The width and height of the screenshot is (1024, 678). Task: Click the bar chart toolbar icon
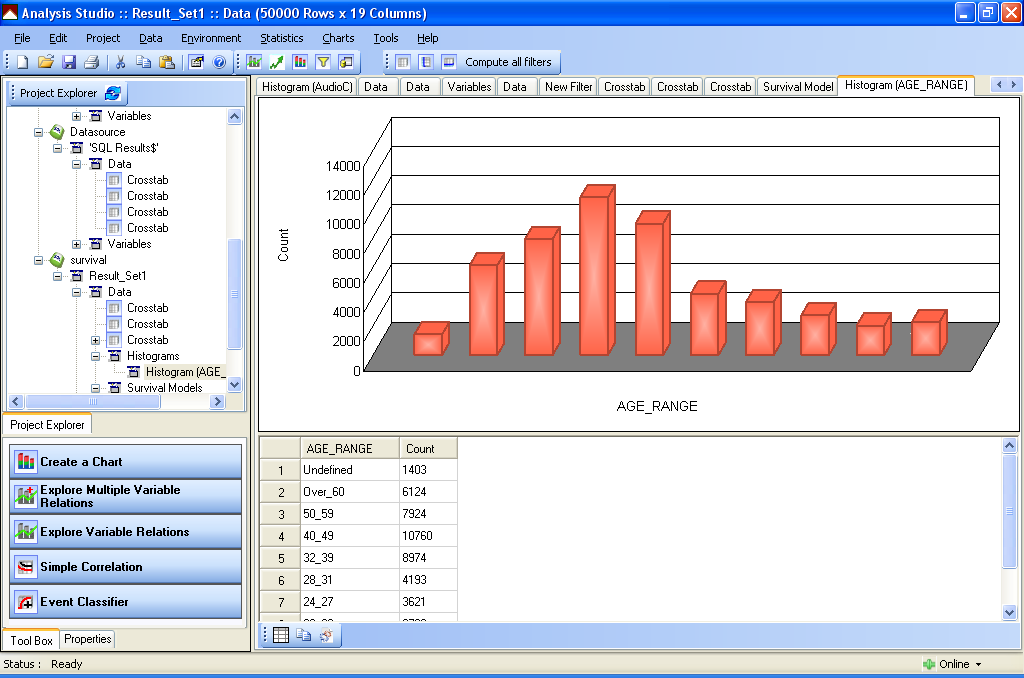(300, 62)
